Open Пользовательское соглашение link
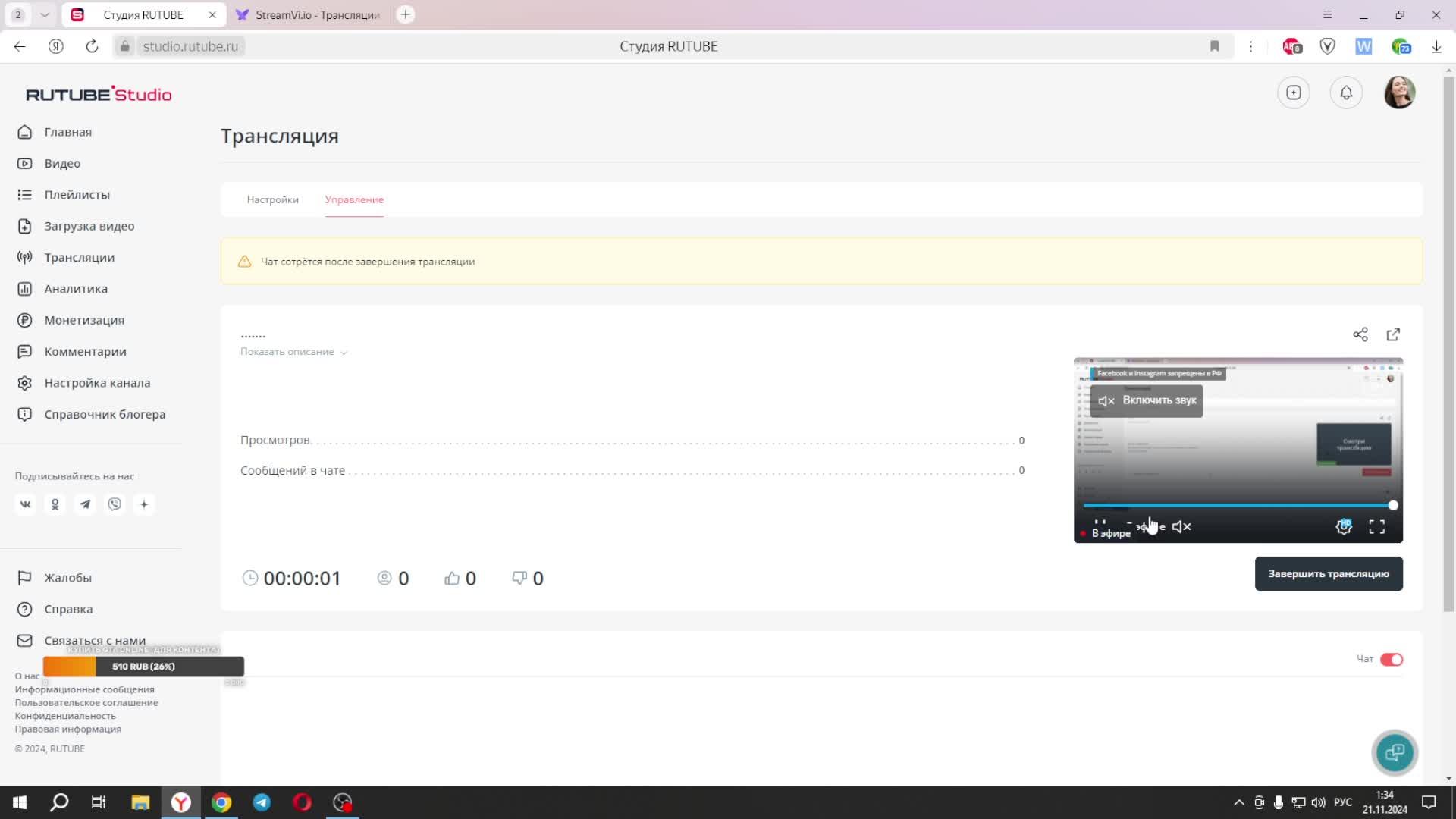The height and width of the screenshot is (819, 1456). (x=86, y=702)
